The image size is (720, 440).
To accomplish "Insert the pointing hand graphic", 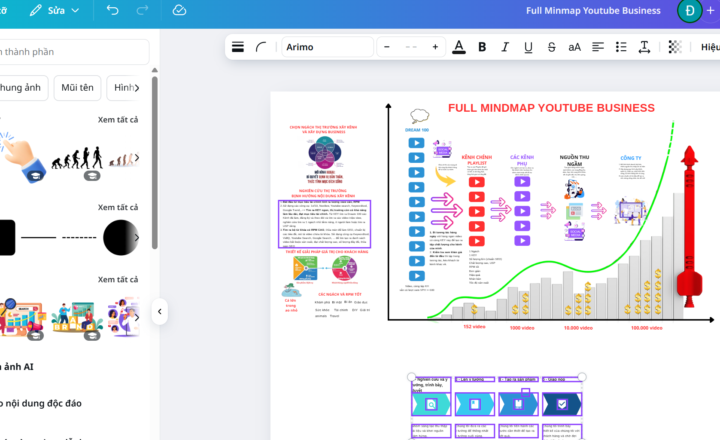I will tap(22, 158).
